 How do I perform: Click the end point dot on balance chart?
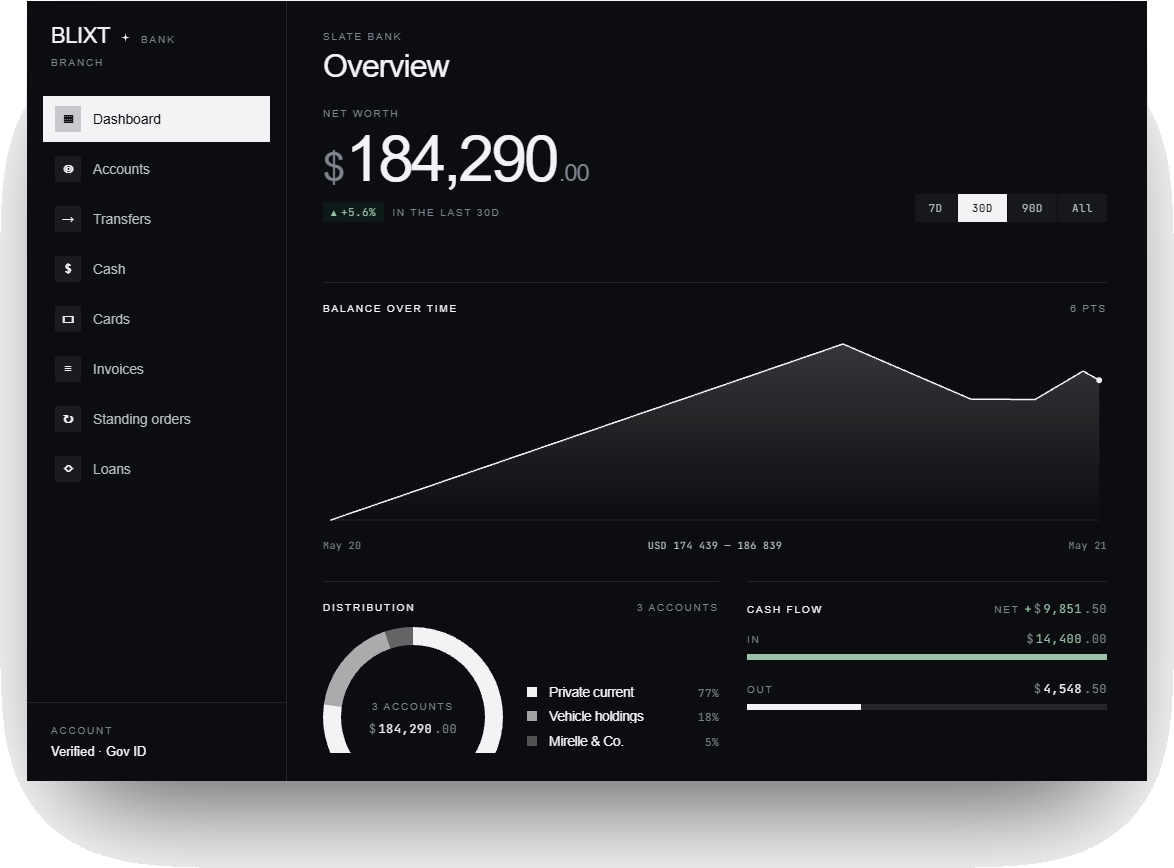click(1099, 380)
